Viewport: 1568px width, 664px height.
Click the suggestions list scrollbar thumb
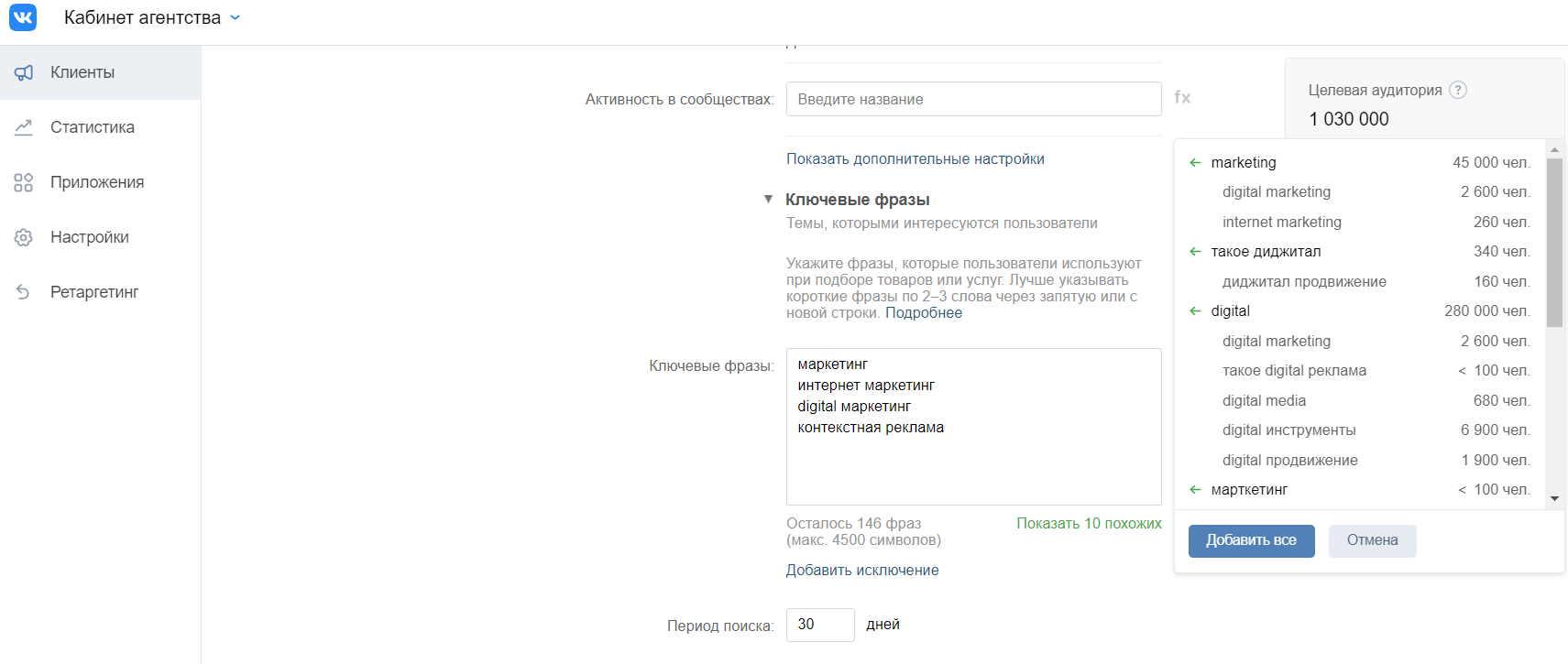point(1554,243)
